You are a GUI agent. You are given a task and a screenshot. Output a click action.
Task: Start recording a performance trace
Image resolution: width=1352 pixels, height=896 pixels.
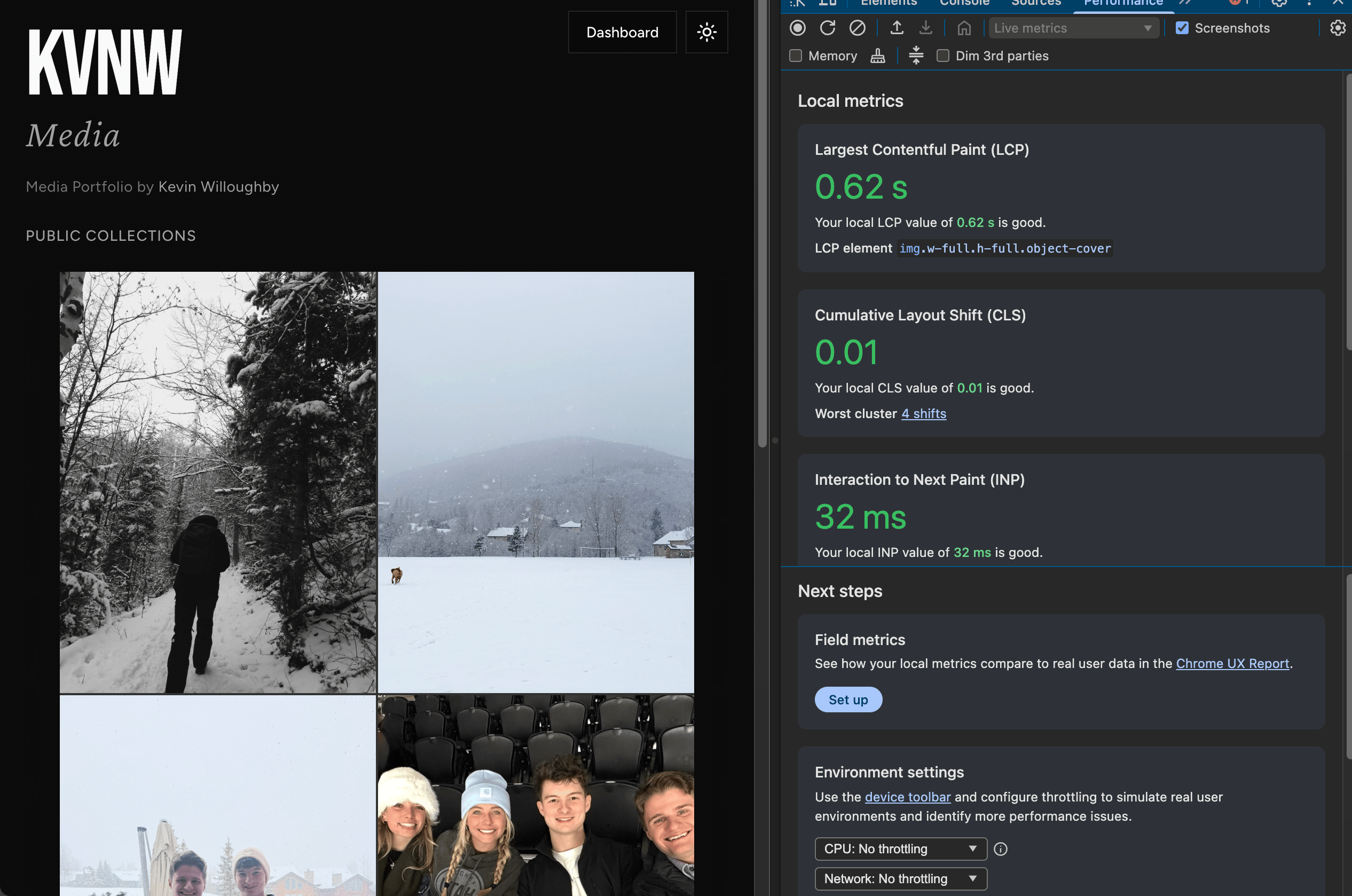[x=797, y=28]
